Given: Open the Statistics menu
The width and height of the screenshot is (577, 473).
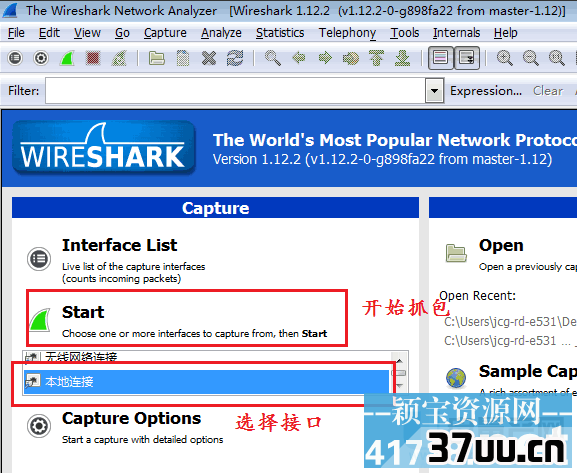Looking at the screenshot, I should click(x=280, y=33).
